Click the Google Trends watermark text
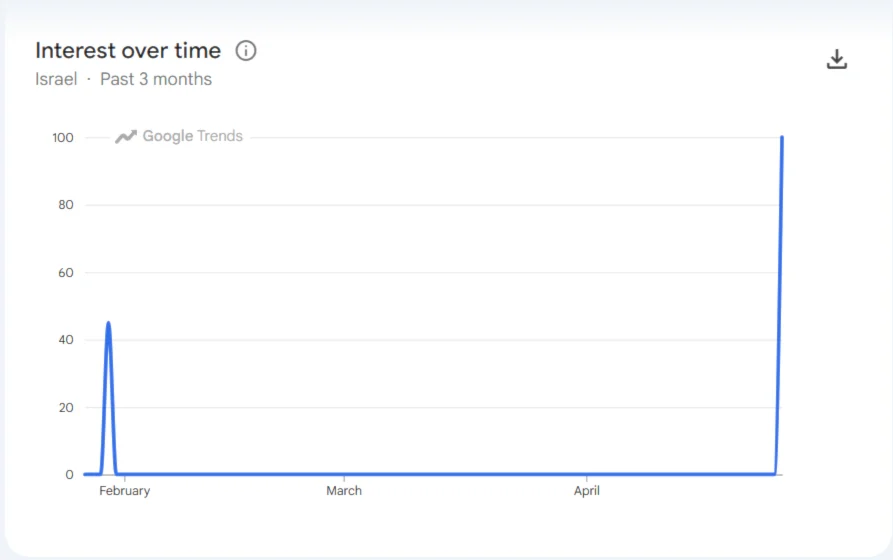 (192, 136)
